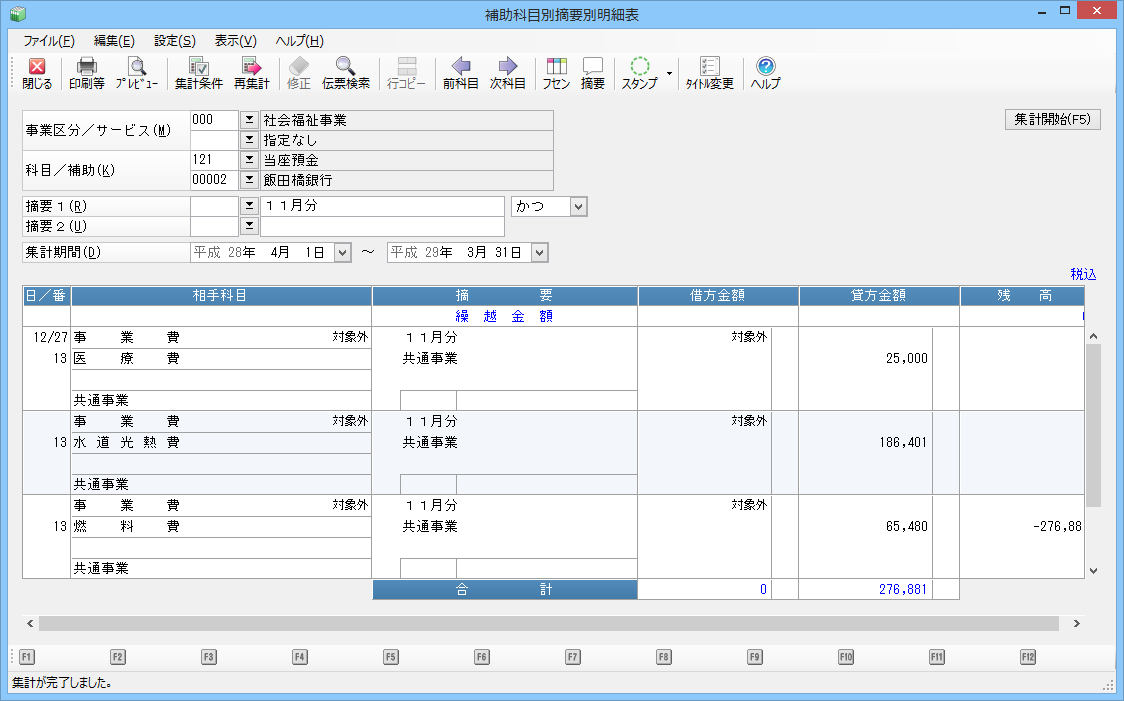Expand the 事業区分 code 000 dropdown
Image resolution: width=1124 pixels, height=701 pixels.
[x=249, y=120]
